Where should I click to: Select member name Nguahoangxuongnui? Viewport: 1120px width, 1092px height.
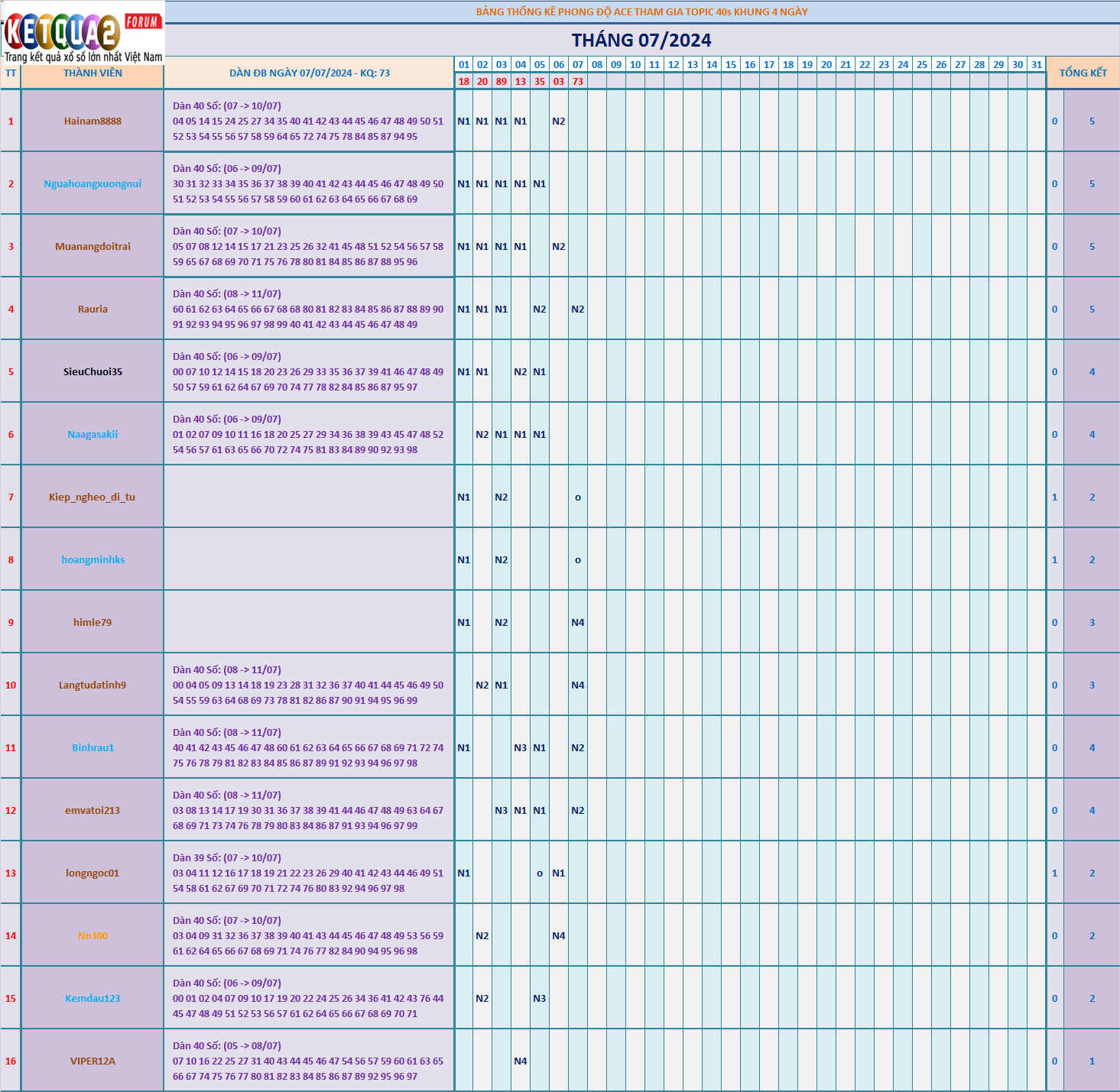pos(93,183)
